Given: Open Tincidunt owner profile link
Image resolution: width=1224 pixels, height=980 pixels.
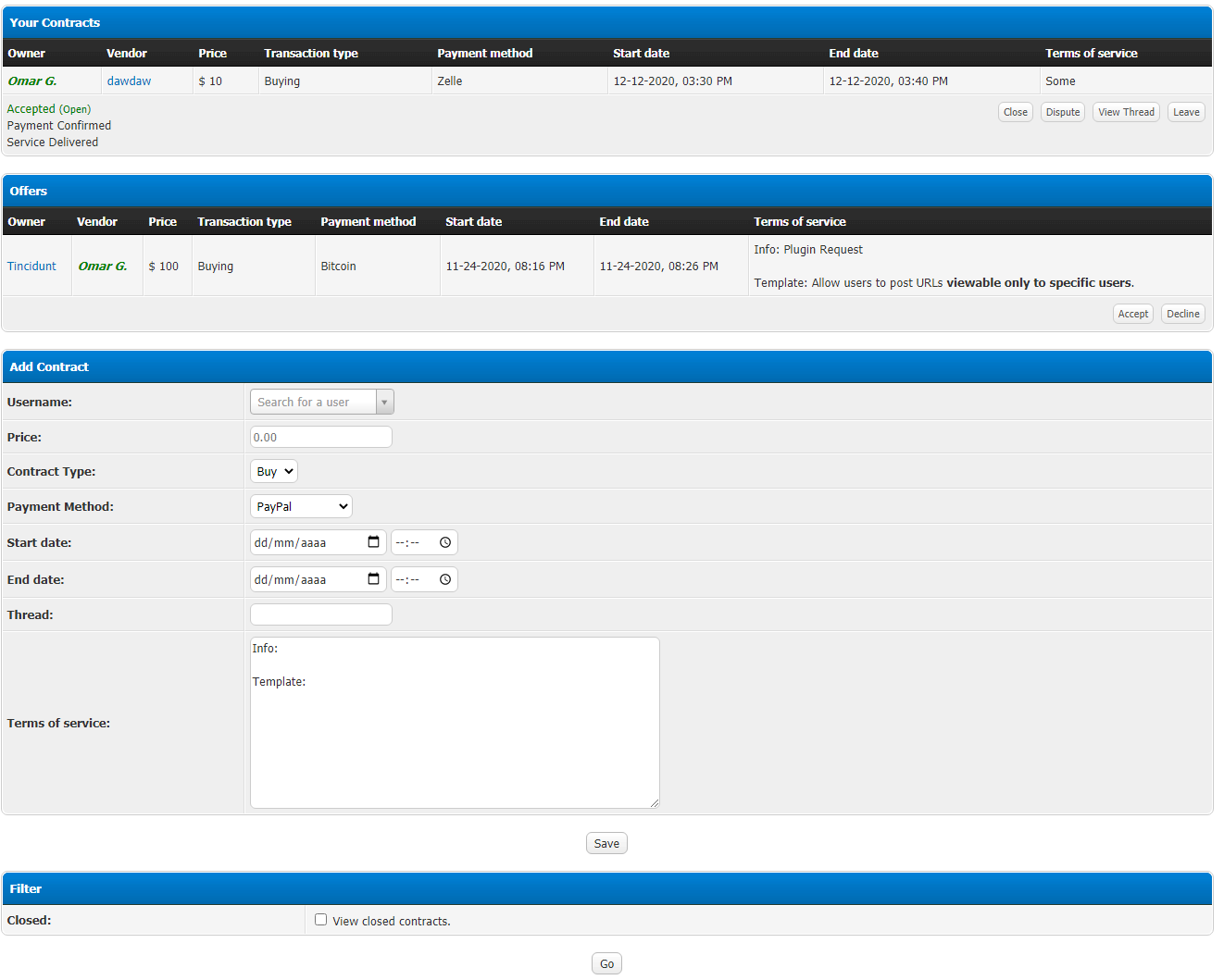Looking at the screenshot, I should pyautogui.click(x=31, y=267).
